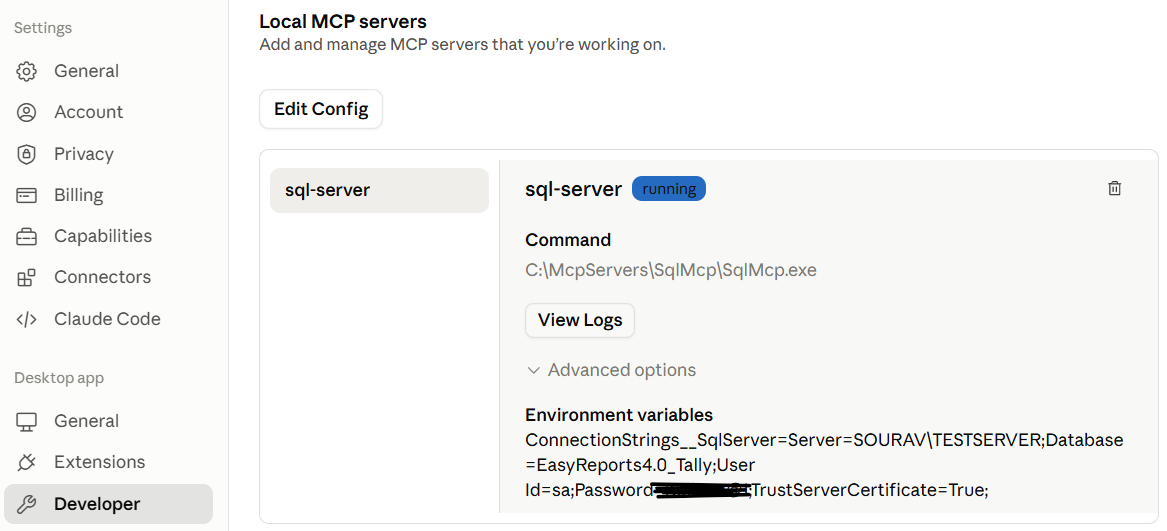Click the Account person icon

pyautogui.click(x=26, y=112)
